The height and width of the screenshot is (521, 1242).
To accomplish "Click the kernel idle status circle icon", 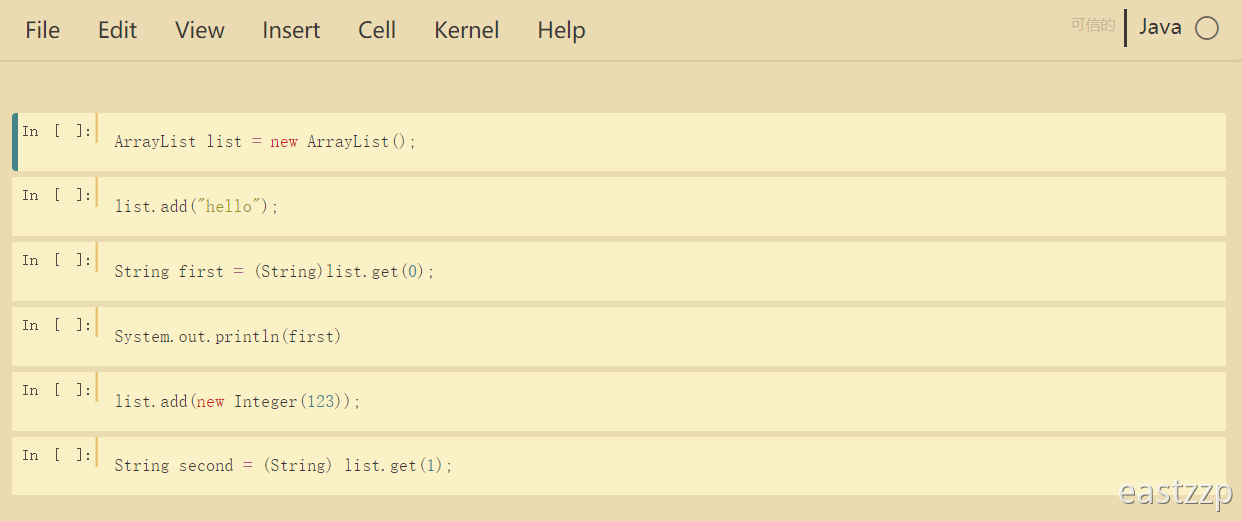I will tap(1207, 28).
